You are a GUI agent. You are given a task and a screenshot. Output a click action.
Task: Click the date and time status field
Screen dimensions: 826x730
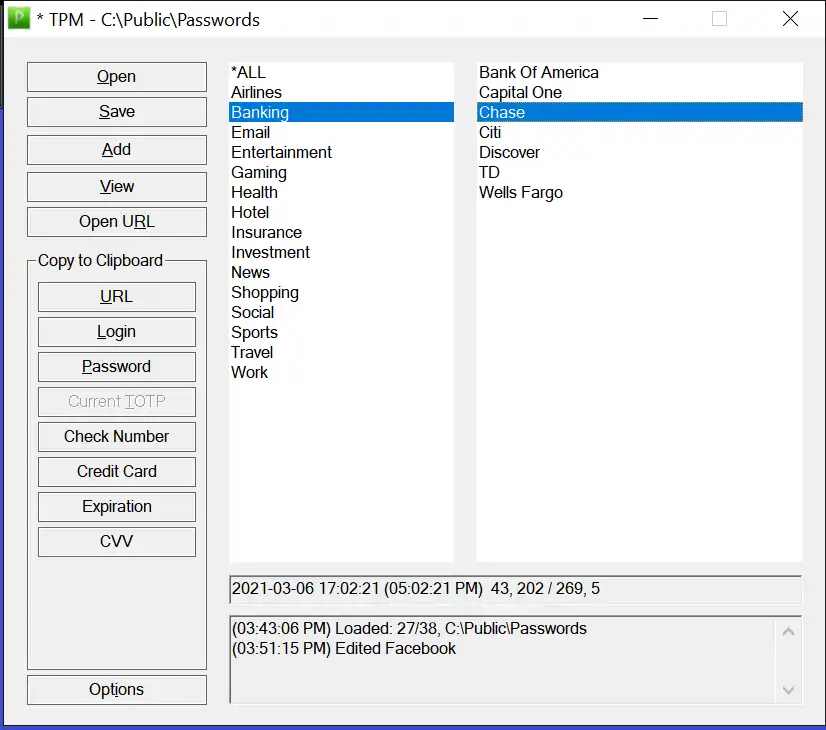[x=516, y=589]
